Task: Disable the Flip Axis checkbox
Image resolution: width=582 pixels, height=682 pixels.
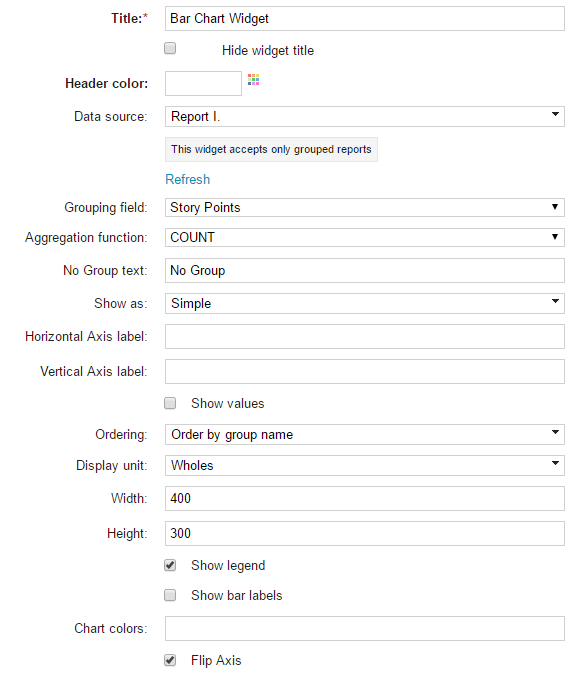Action: [x=170, y=660]
